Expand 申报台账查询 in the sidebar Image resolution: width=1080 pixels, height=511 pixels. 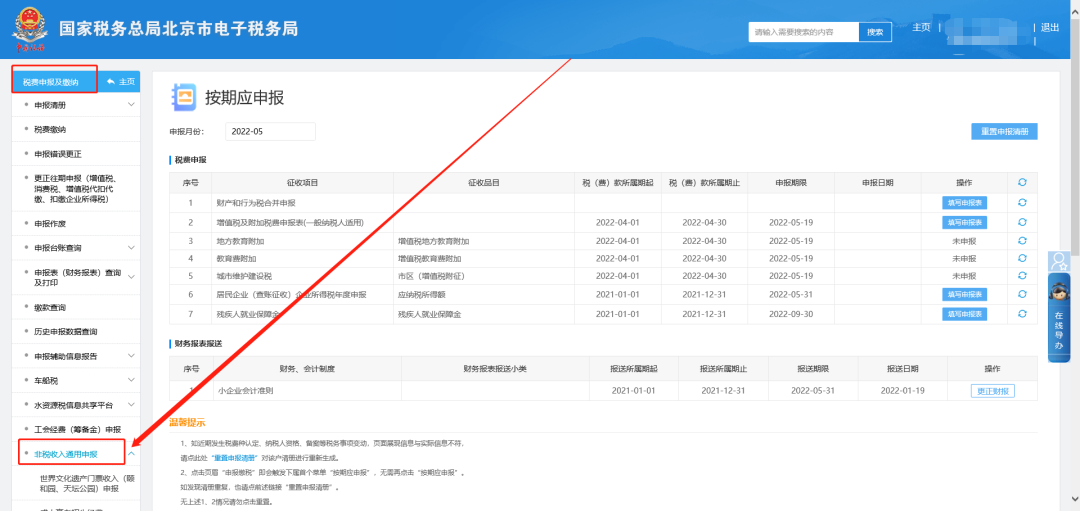131,247
